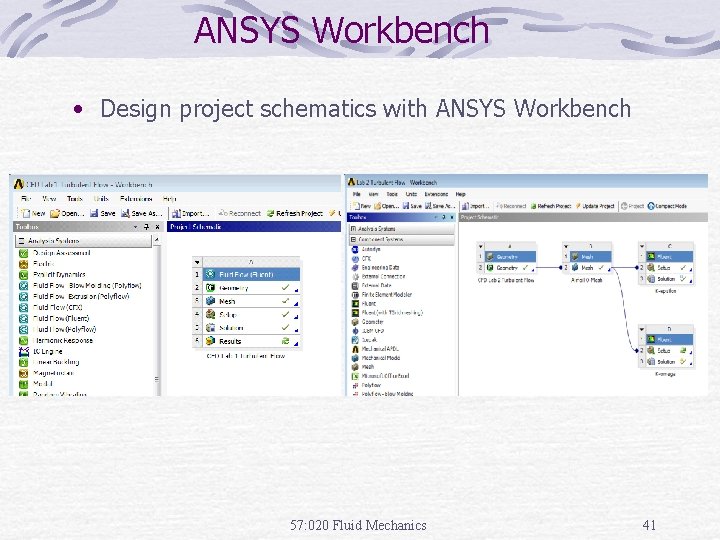Click Project button in right Lab 2 toolbar
The width and height of the screenshot is (720, 540).
click(x=632, y=206)
